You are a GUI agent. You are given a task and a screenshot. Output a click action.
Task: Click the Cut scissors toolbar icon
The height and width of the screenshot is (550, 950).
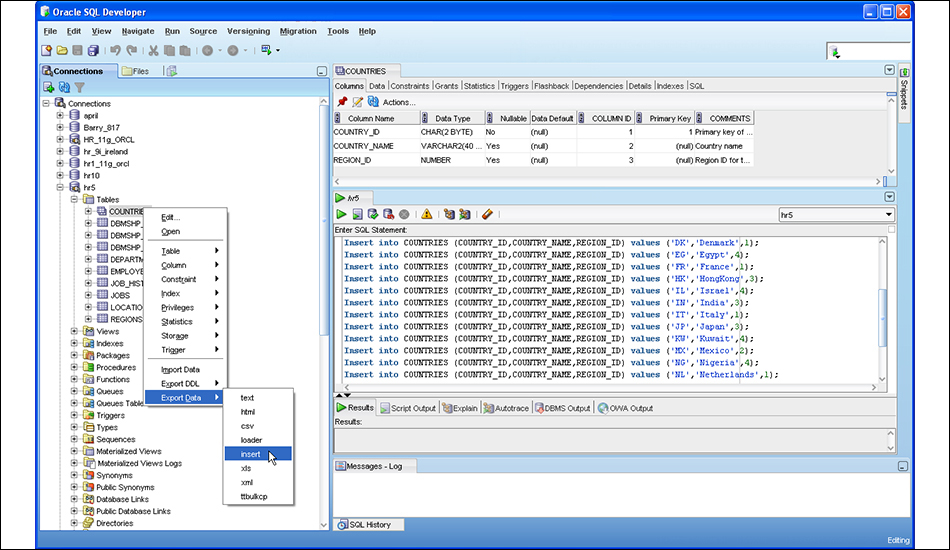tap(153, 50)
